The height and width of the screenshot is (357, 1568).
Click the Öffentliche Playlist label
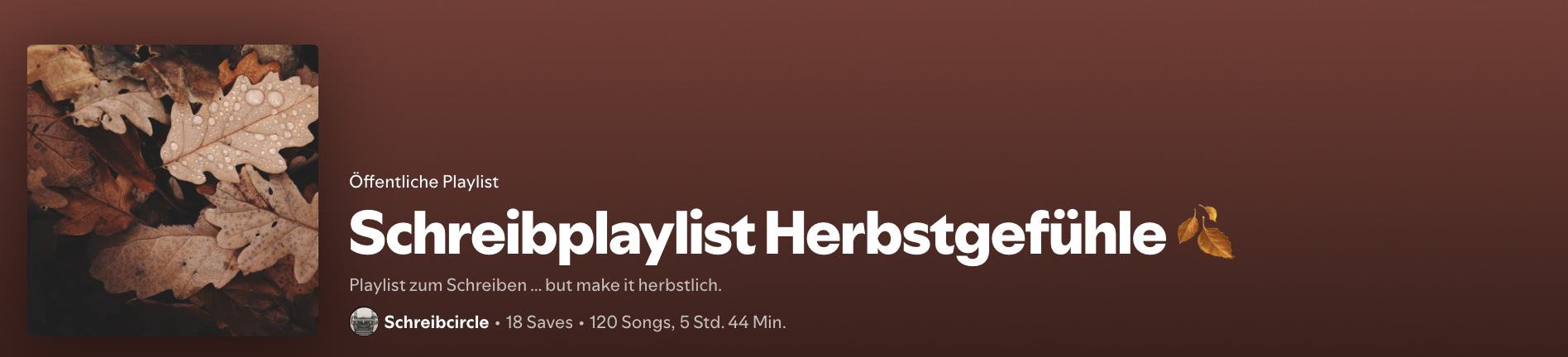click(x=424, y=182)
